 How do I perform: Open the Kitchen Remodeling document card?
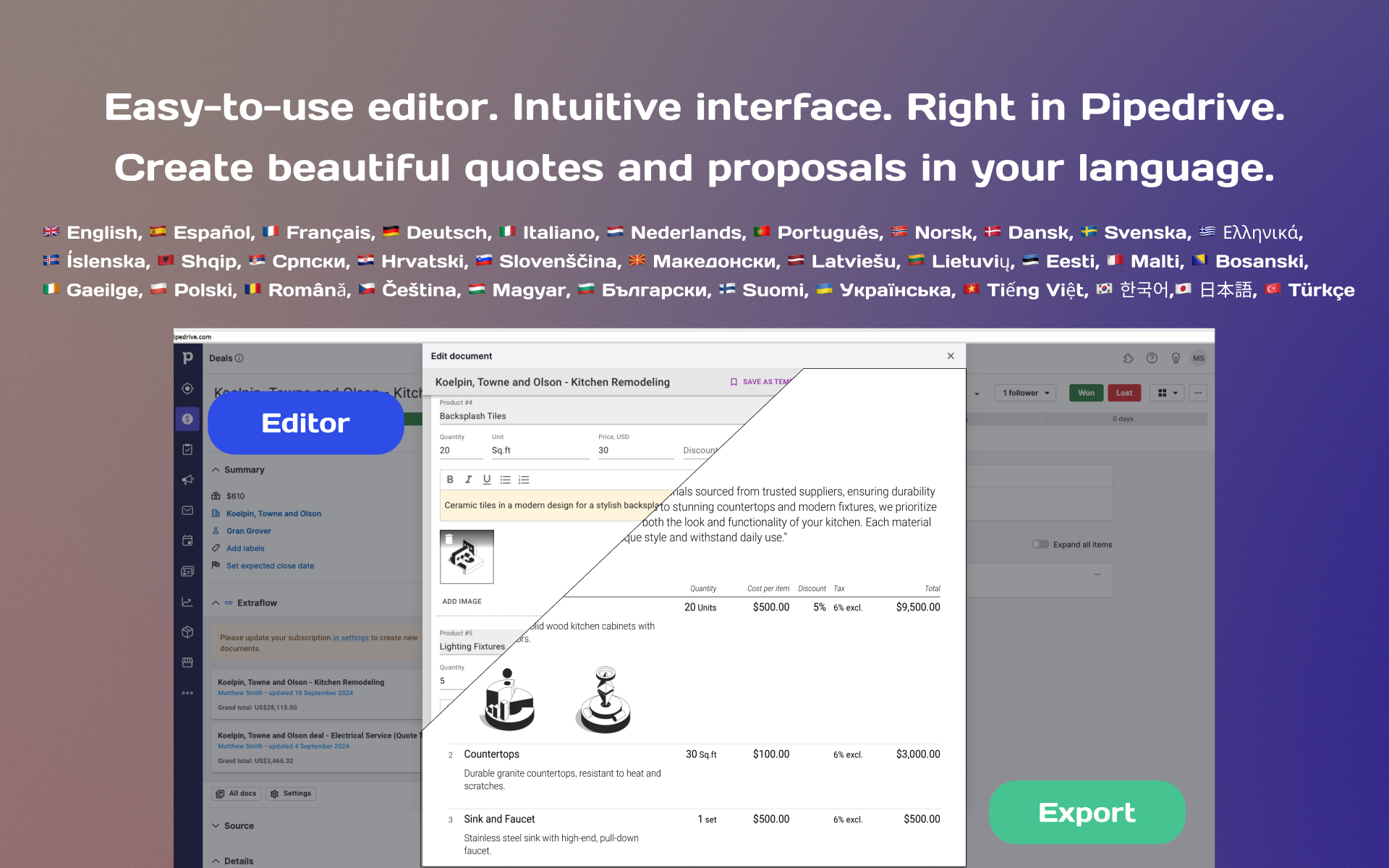point(318,694)
